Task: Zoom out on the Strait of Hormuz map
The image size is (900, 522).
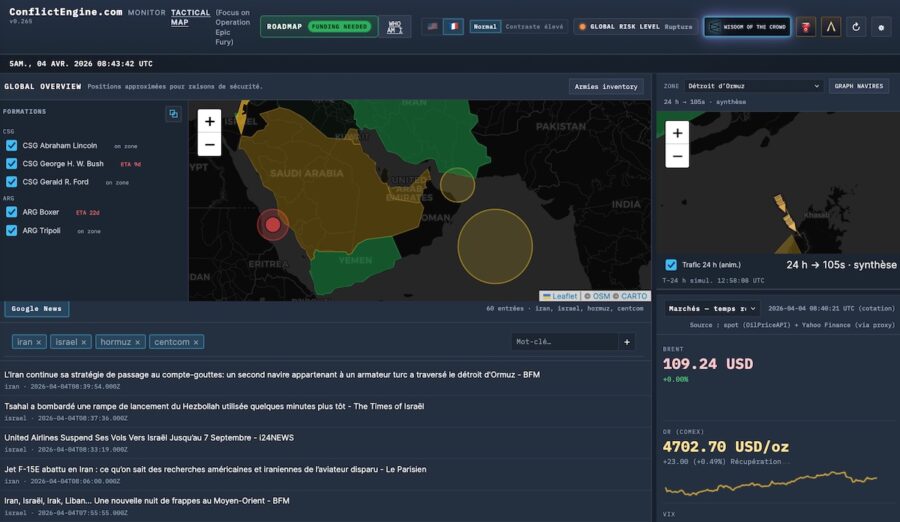Action: pos(677,156)
